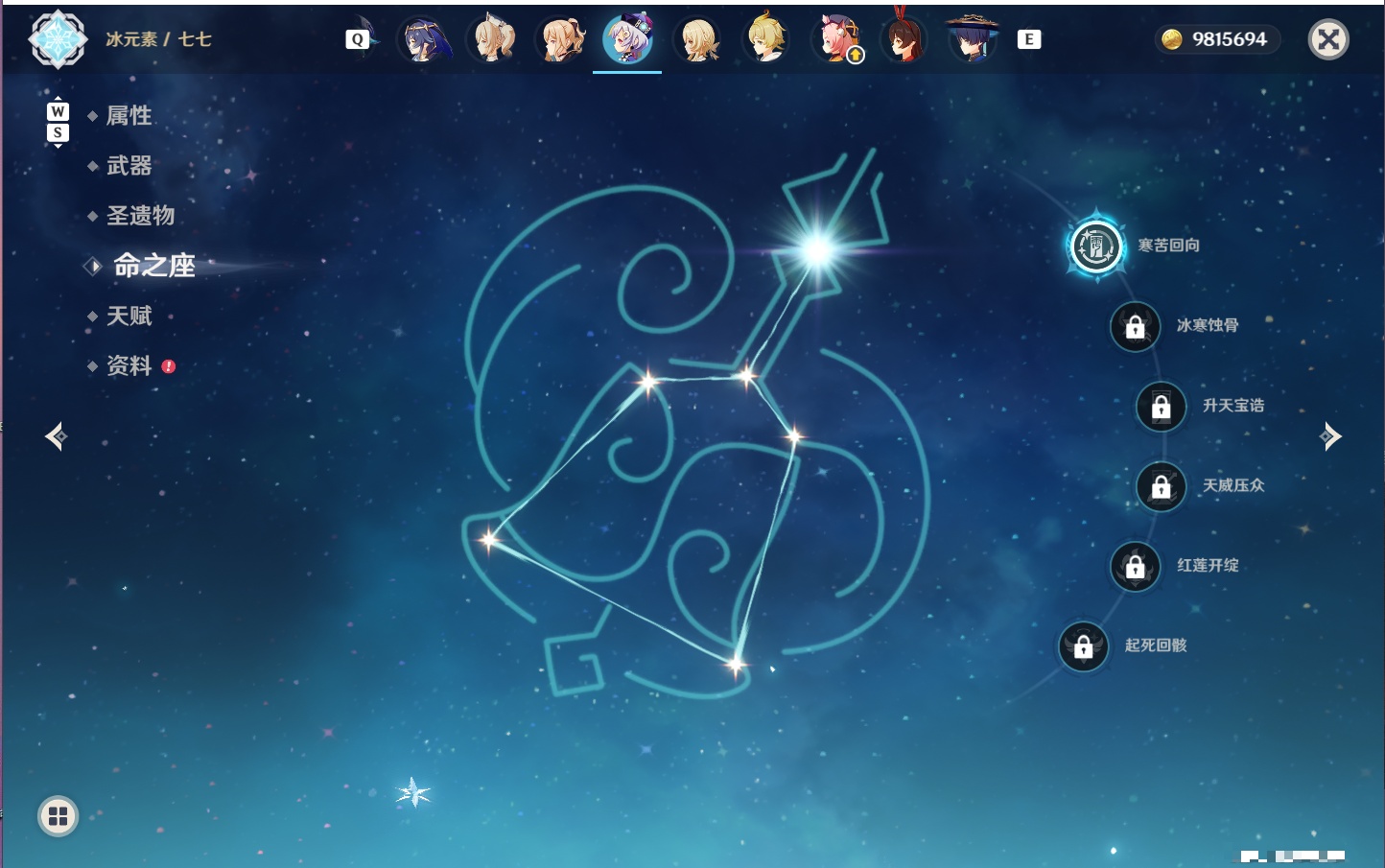
Task: Open the 属性 attributes menu
Action: click(x=129, y=116)
